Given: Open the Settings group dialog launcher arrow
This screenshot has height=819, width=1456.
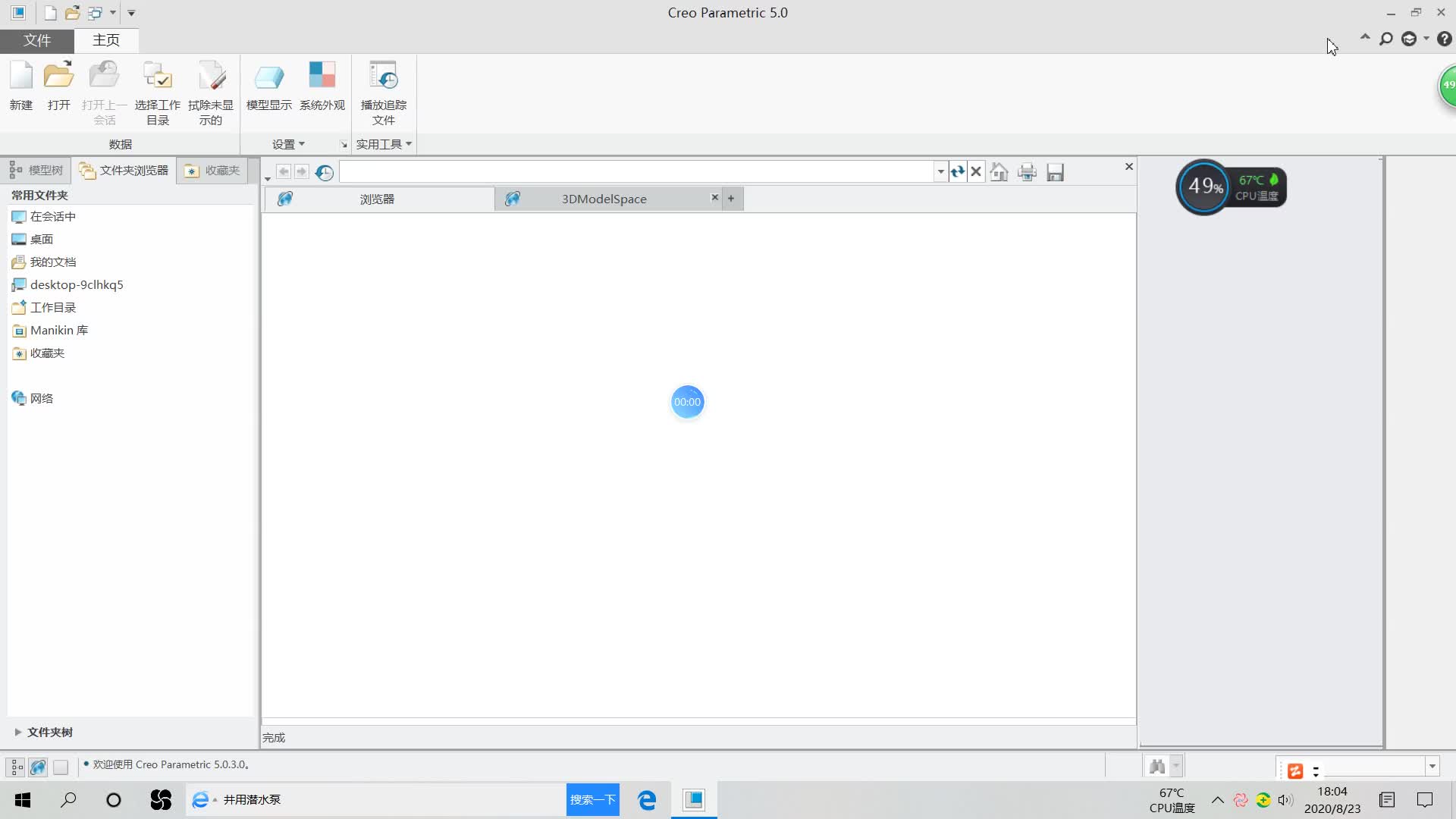Looking at the screenshot, I should pyautogui.click(x=344, y=144).
